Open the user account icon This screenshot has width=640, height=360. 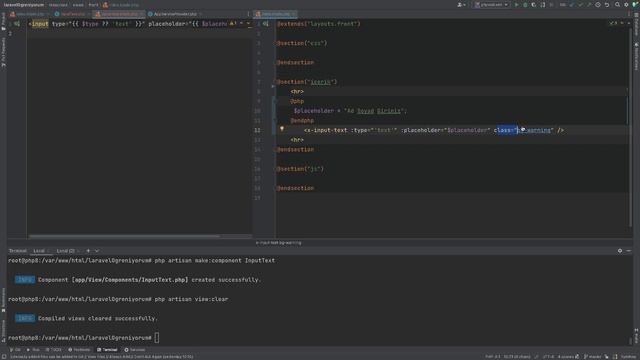pos(461,5)
